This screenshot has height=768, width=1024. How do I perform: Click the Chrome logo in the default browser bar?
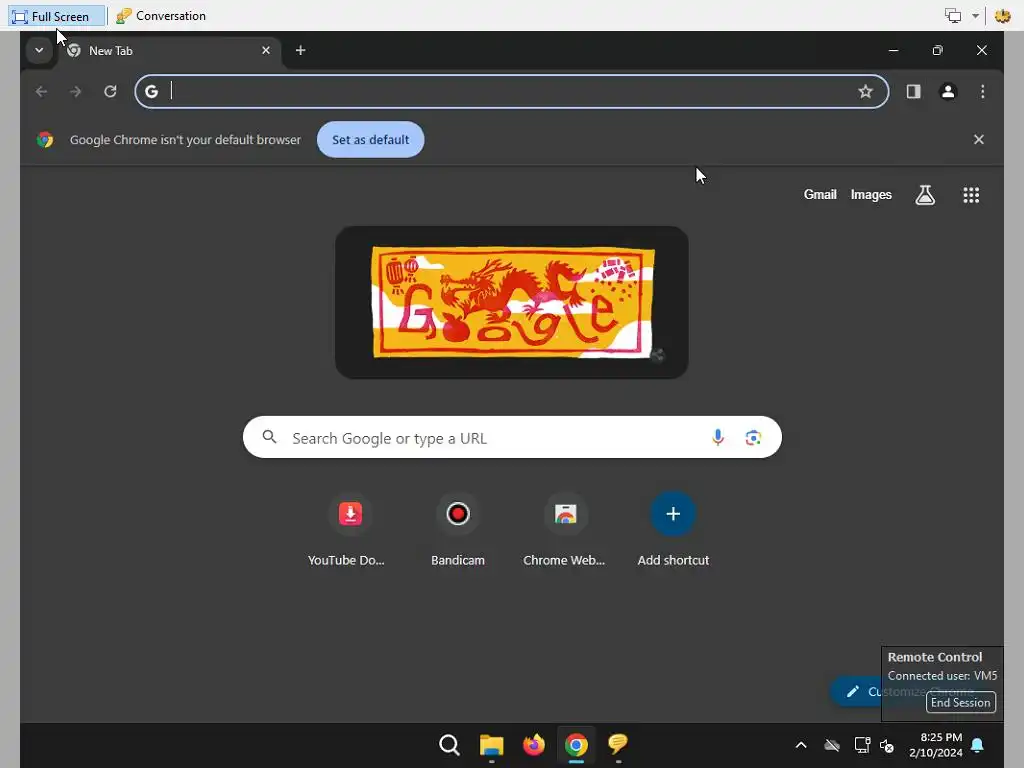click(45, 140)
